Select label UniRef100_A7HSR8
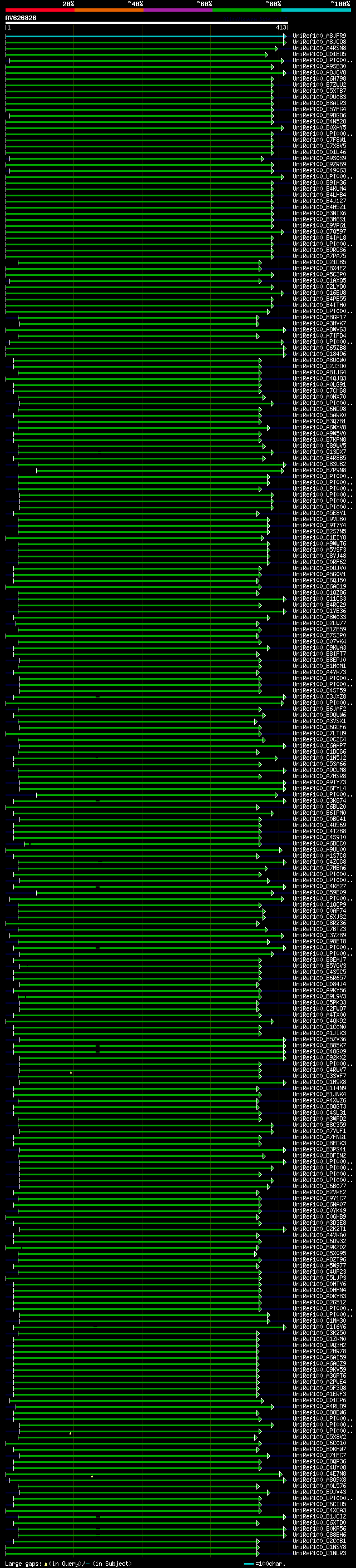This screenshot has height=1568, width=356. (319, 776)
